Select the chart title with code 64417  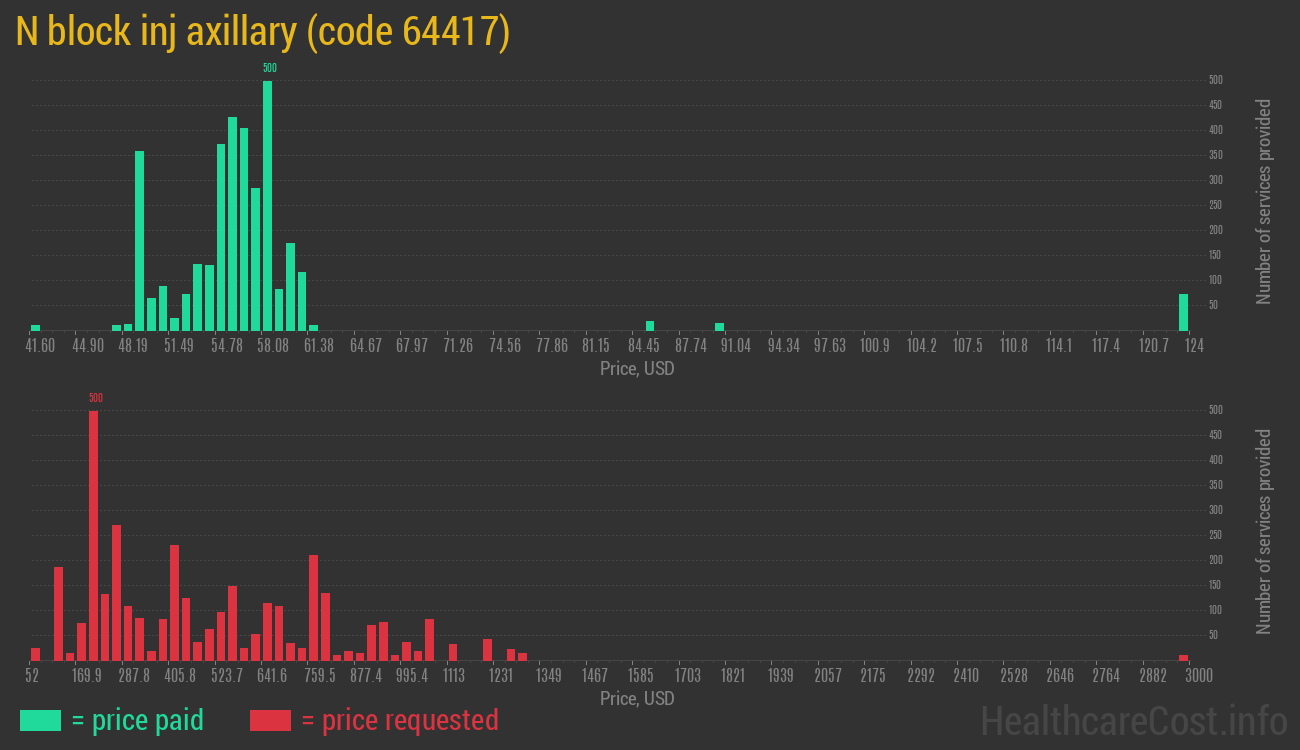pyautogui.click(x=263, y=33)
